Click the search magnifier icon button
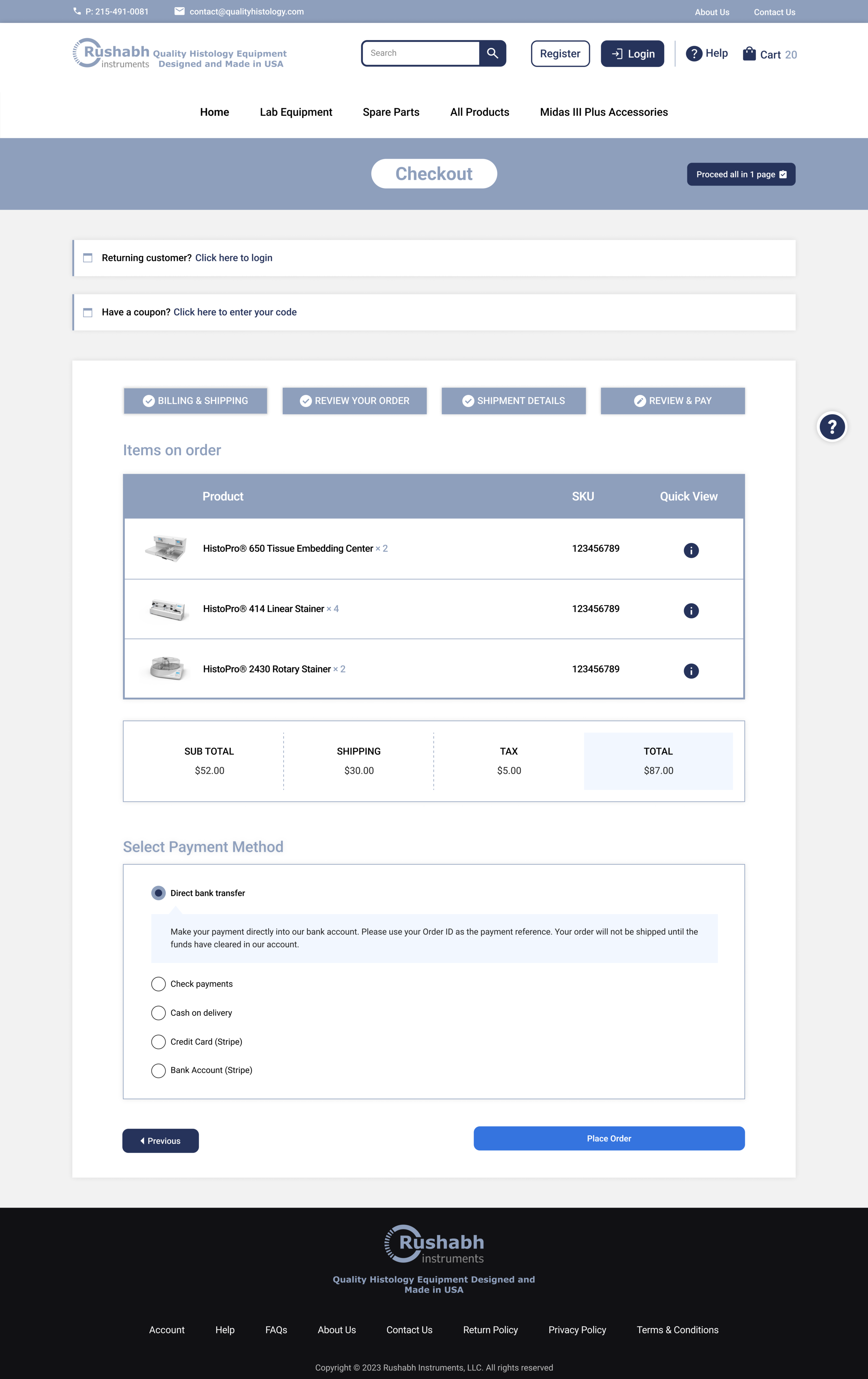 point(492,53)
